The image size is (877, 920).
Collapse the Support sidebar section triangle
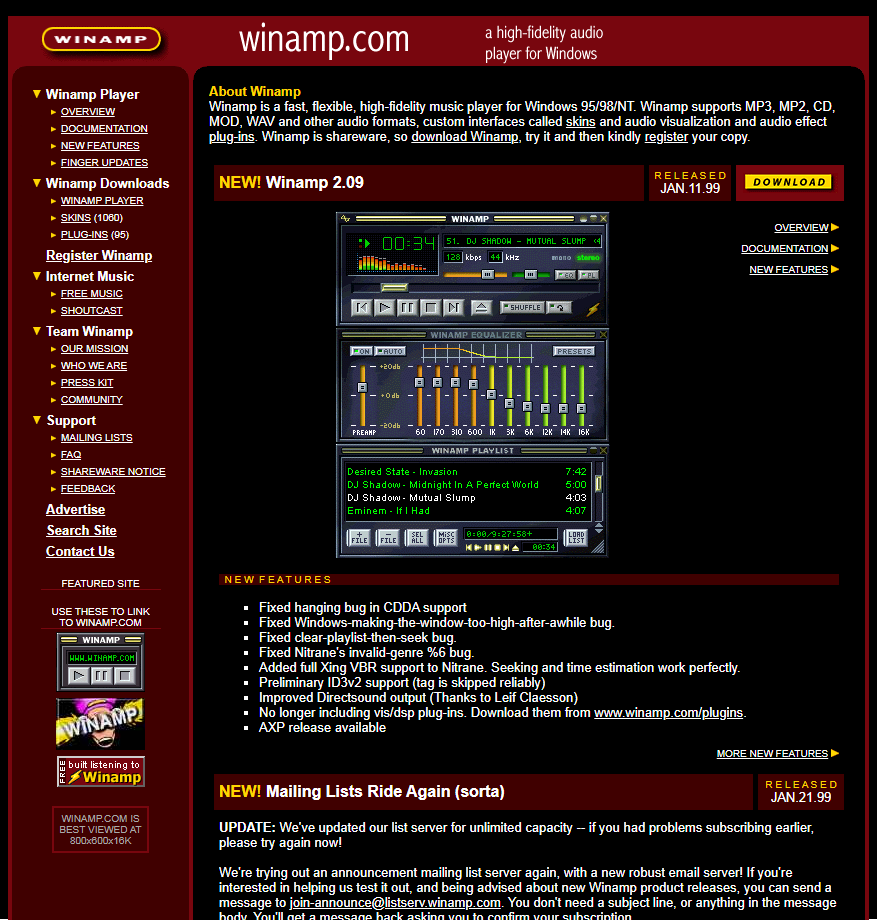tap(37, 420)
